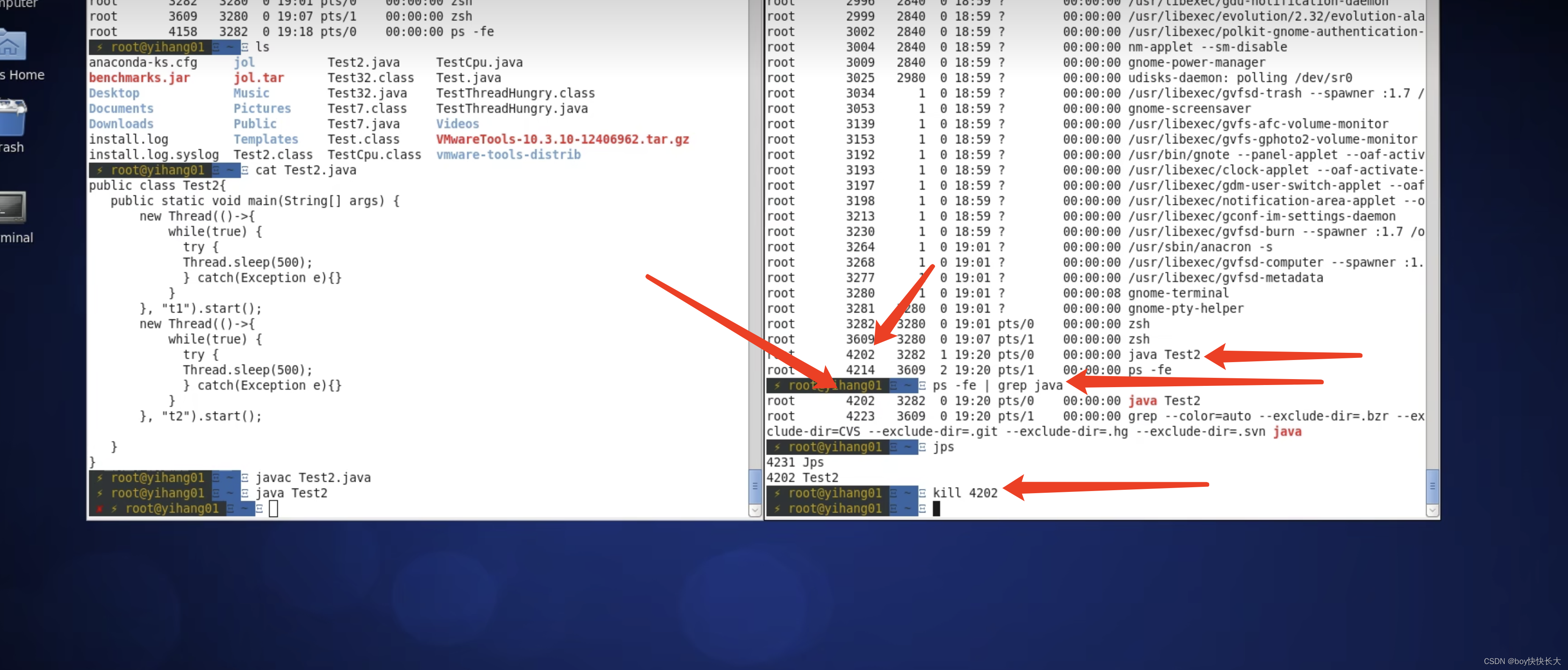Click '/usr/libexec/gconf-im-settings-daemon' entry
Viewport: 1568px width, 670px height.
click(x=1262, y=216)
